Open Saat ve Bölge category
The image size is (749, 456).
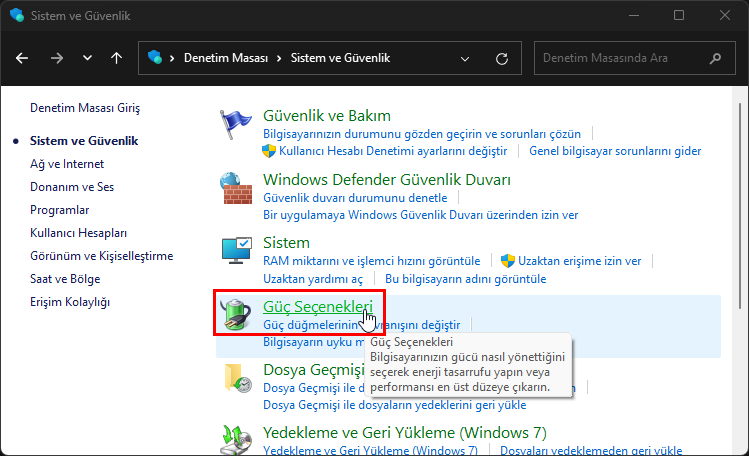(65, 279)
